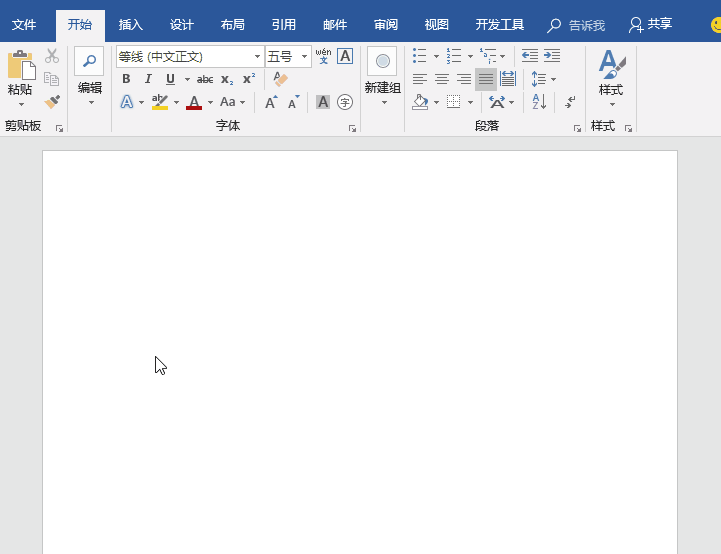Toggle bold formatting
Image resolution: width=721 pixels, height=554 pixels.
[x=126, y=79]
